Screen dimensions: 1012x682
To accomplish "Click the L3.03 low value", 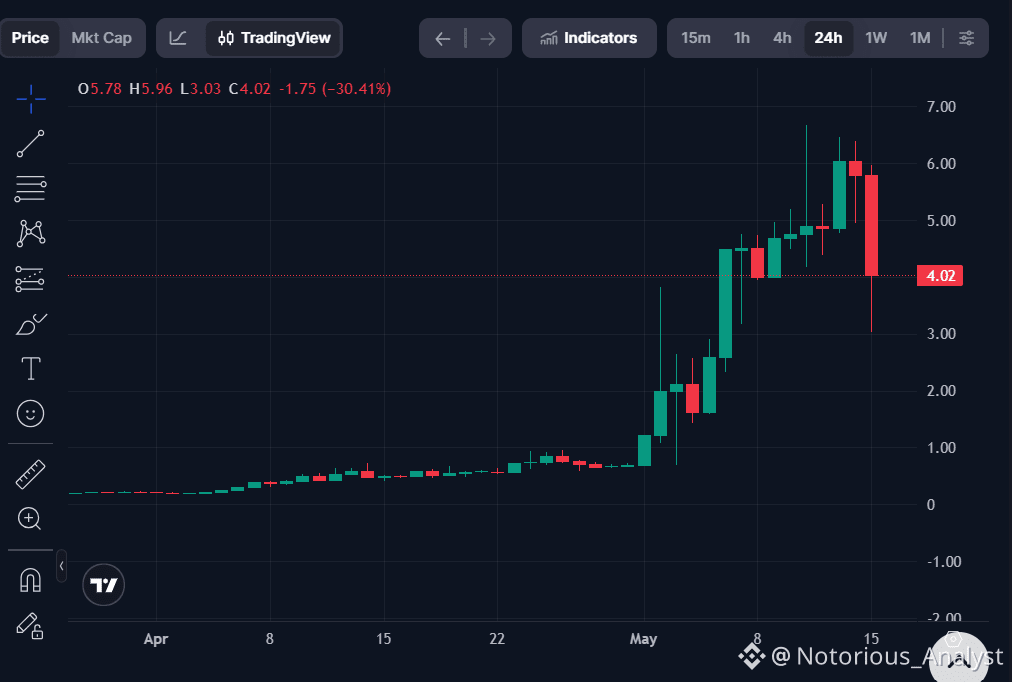I will tap(201, 88).
